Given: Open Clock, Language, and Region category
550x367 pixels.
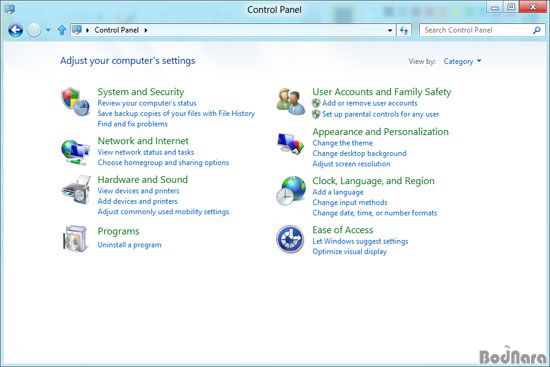Looking at the screenshot, I should (373, 181).
